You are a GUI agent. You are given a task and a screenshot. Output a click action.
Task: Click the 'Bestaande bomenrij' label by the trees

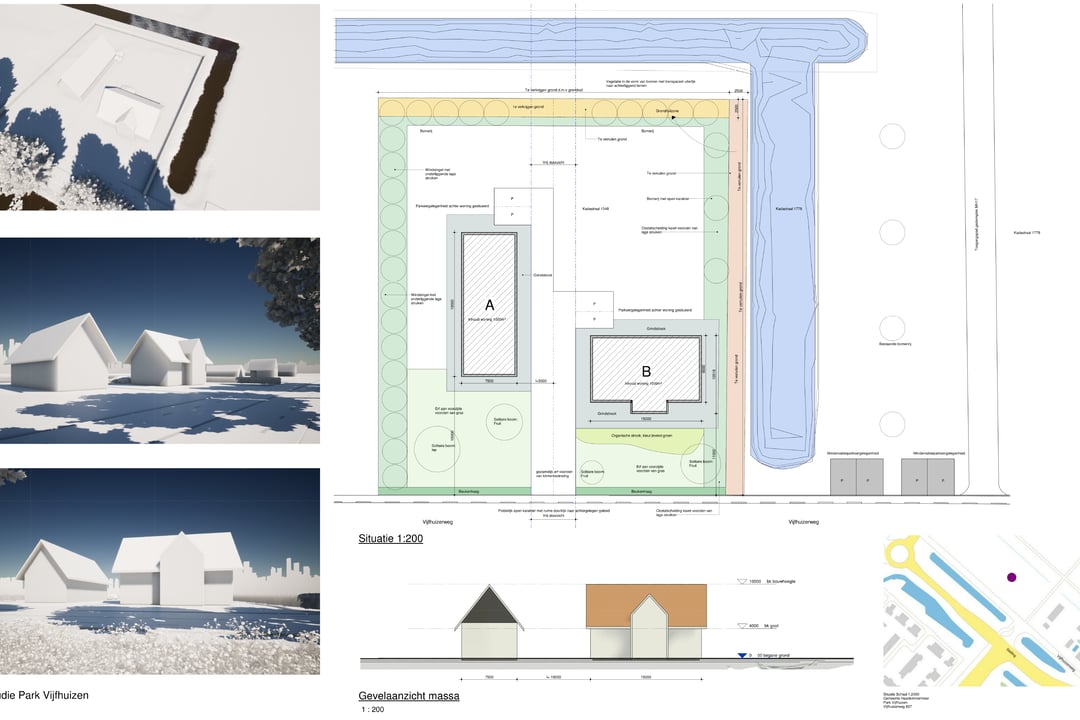(x=895, y=344)
